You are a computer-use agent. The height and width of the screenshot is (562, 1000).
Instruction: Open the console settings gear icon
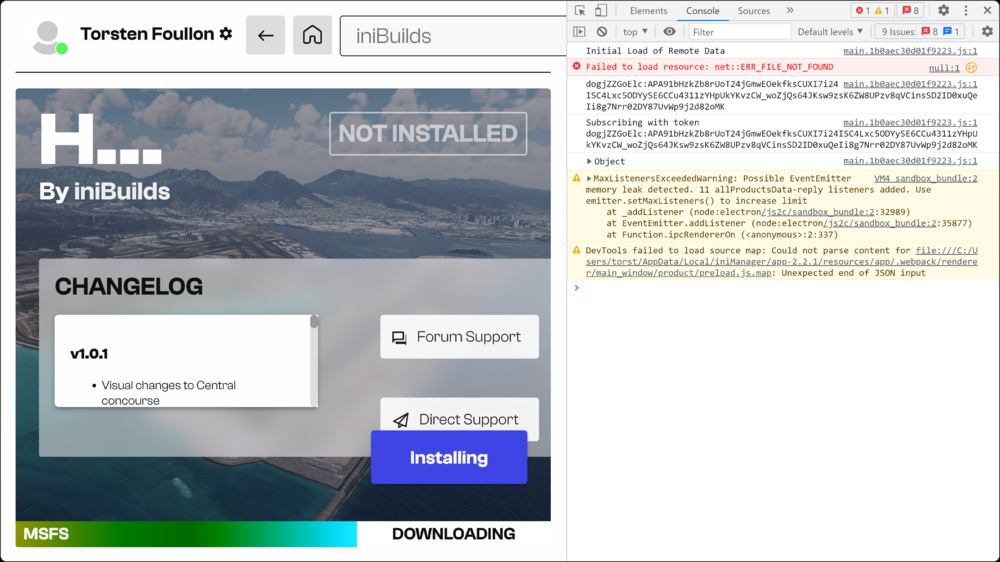pyautogui.click(x=987, y=32)
